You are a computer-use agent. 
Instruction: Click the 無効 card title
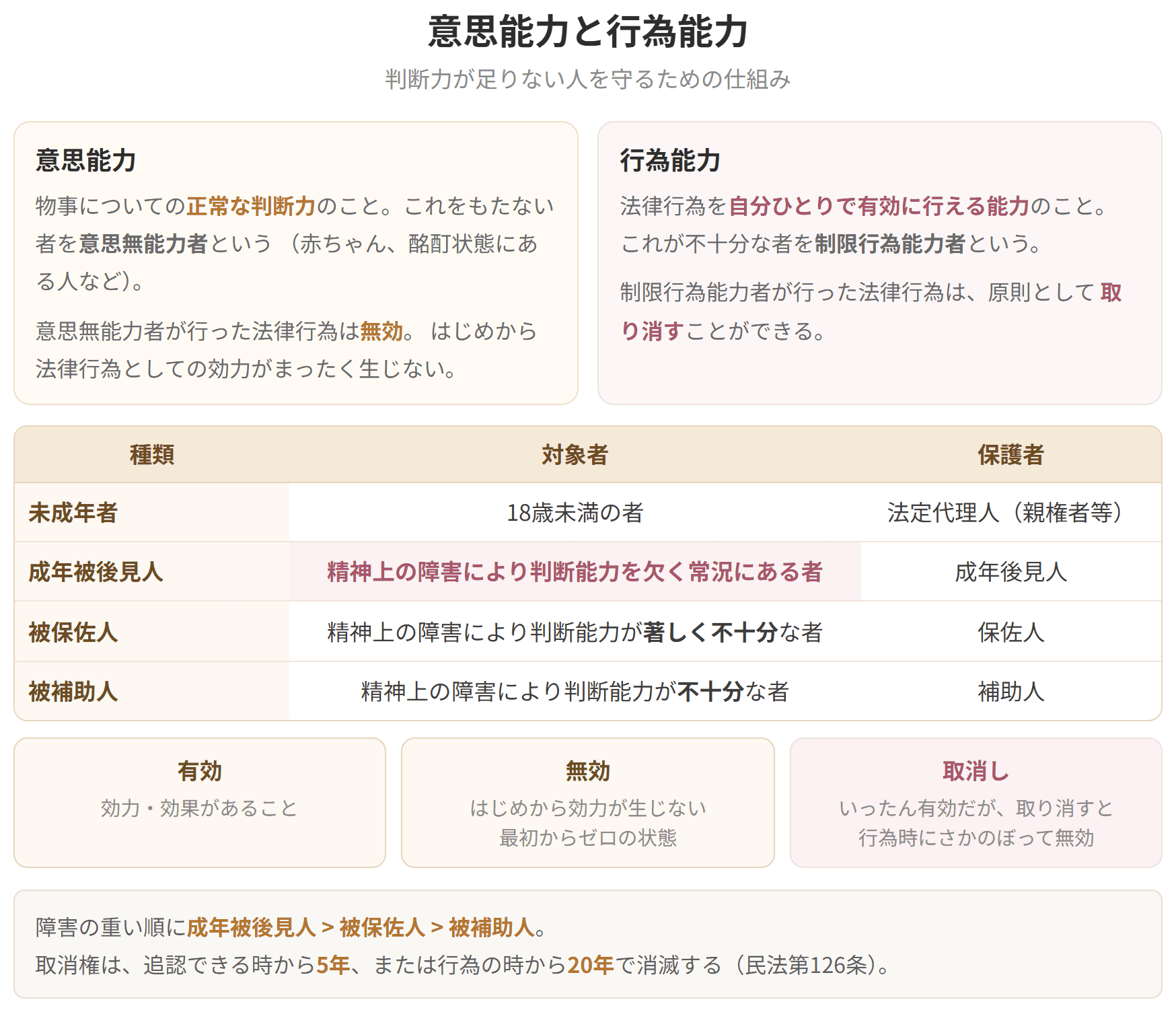pos(588,771)
